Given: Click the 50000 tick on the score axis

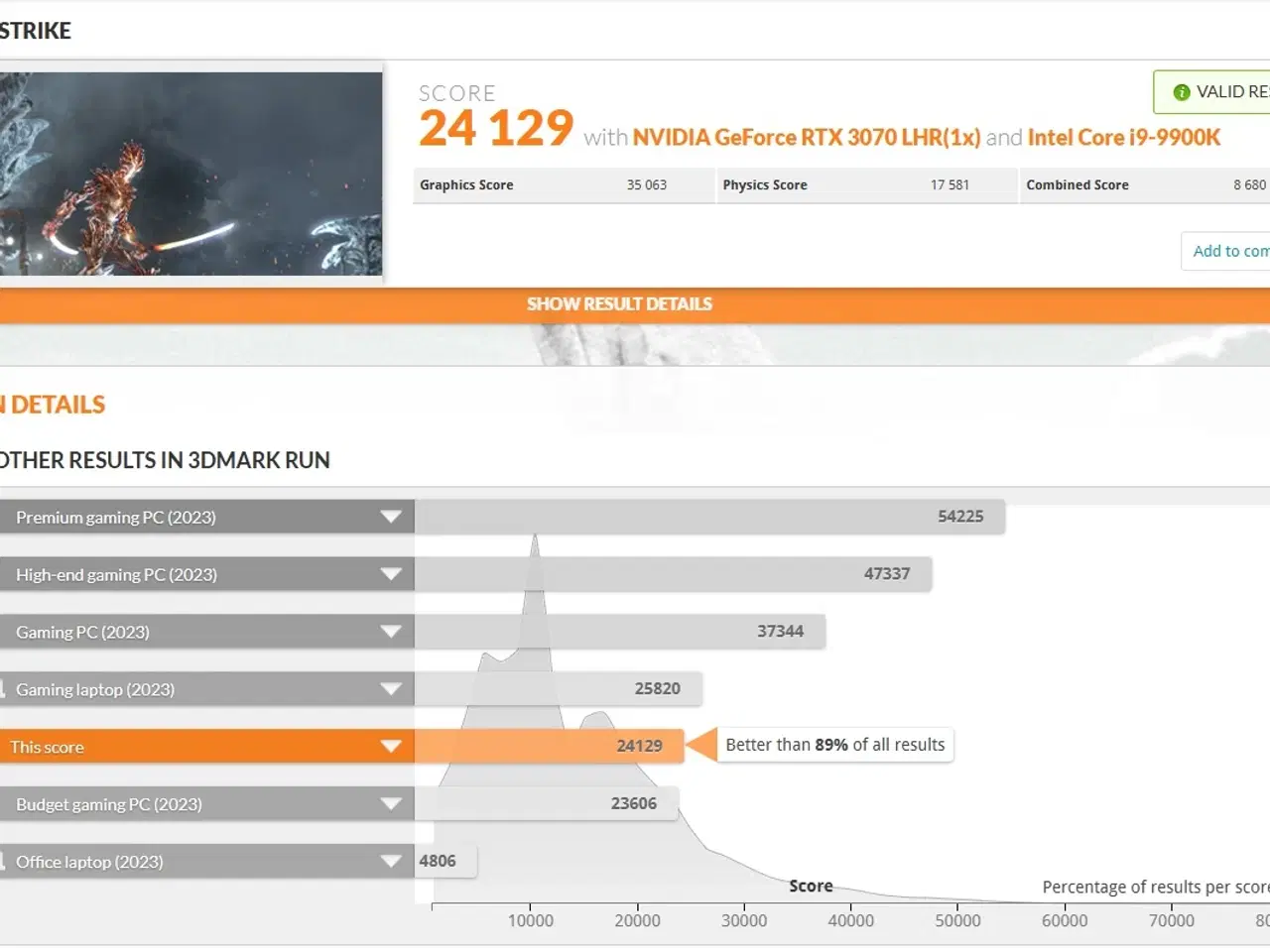Looking at the screenshot, I should pos(957,920).
